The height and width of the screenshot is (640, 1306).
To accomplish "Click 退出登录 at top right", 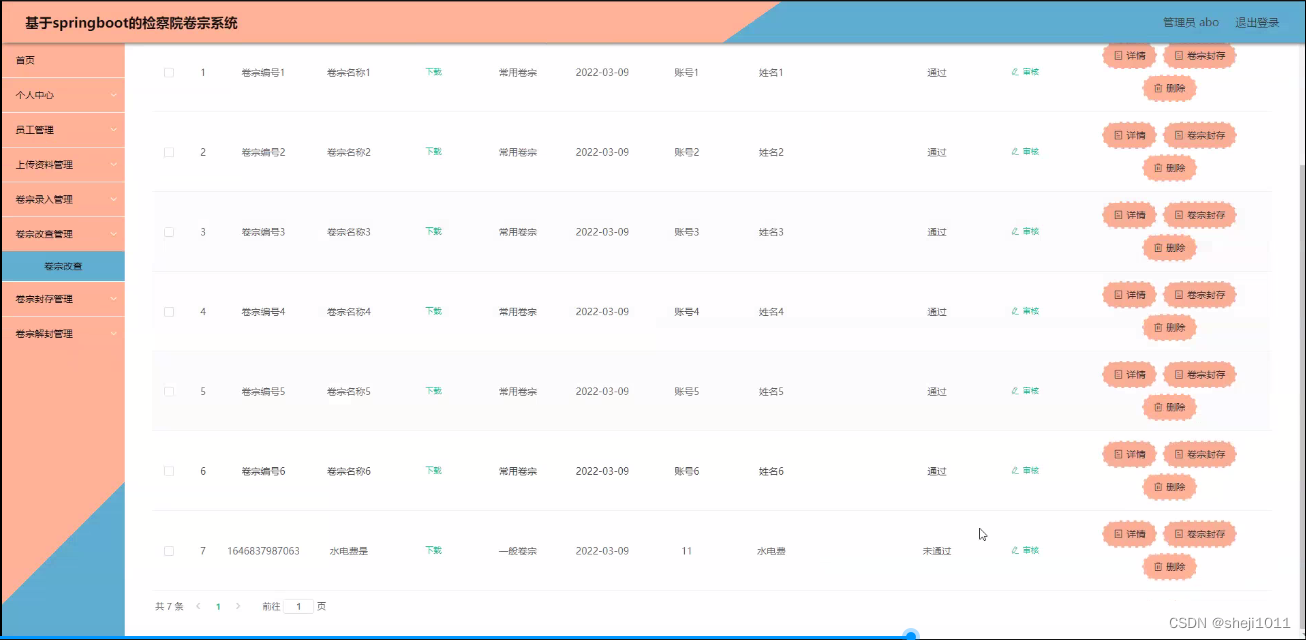I will (1254, 22).
